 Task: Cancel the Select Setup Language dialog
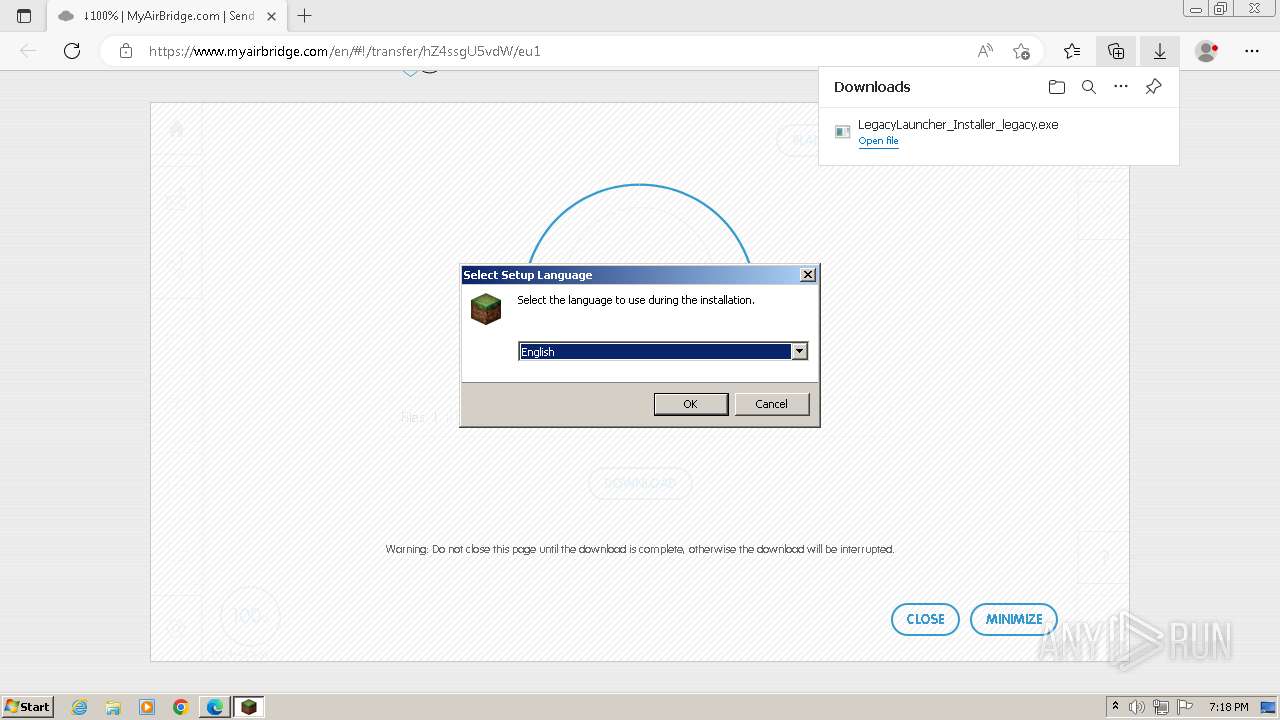[771, 404]
